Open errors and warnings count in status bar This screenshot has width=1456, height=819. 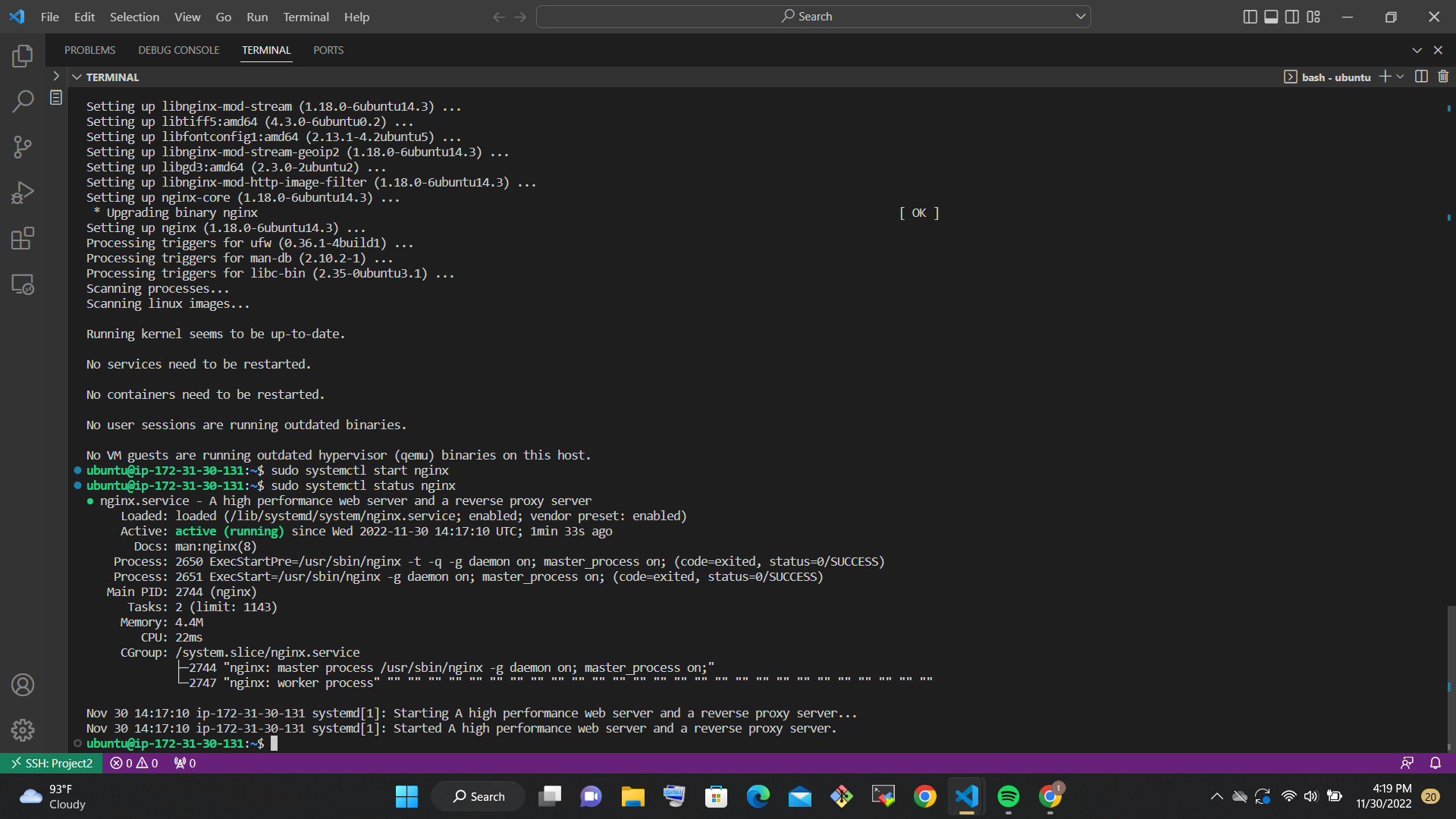point(134,763)
